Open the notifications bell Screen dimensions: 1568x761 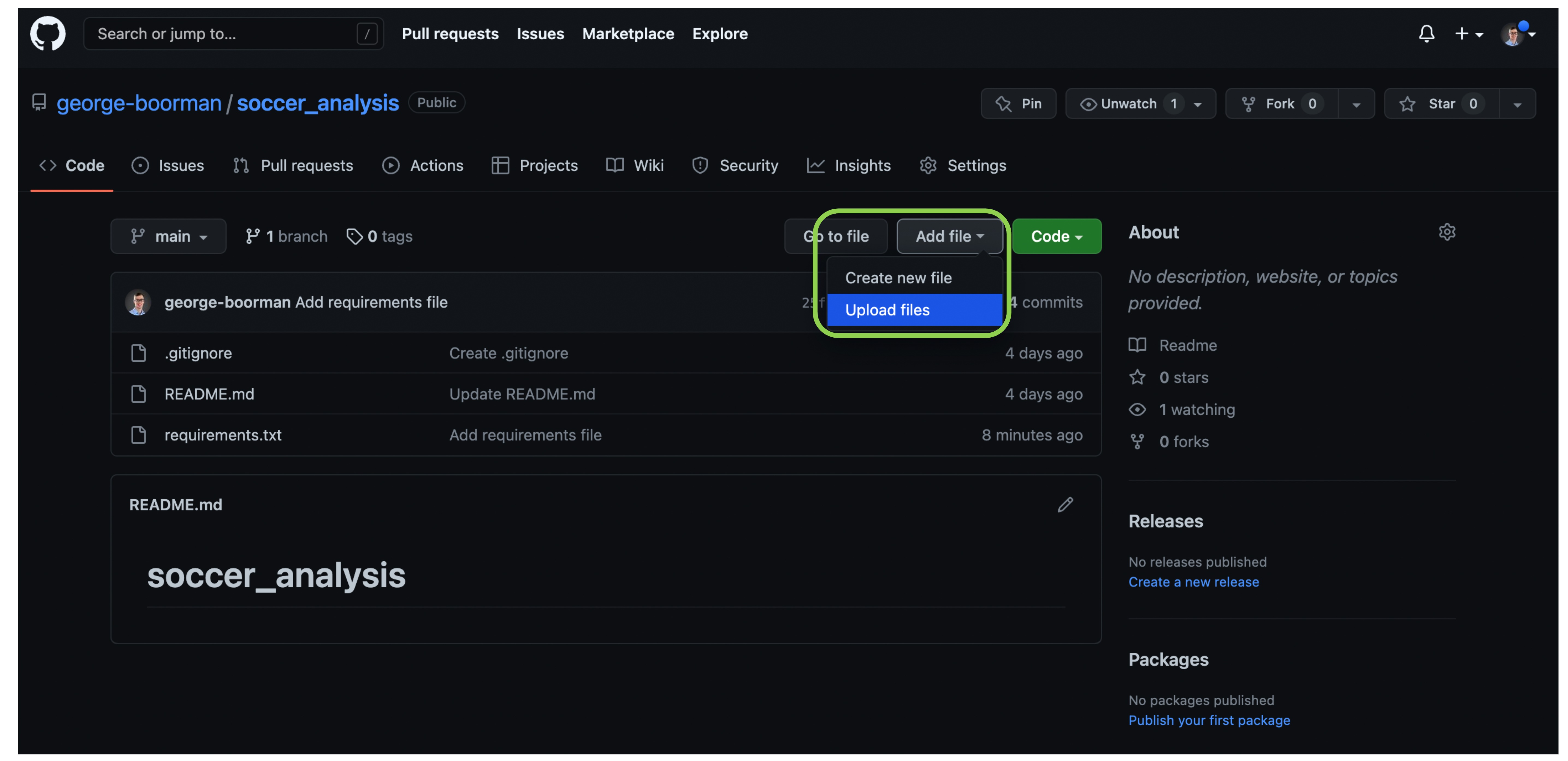[1426, 34]
